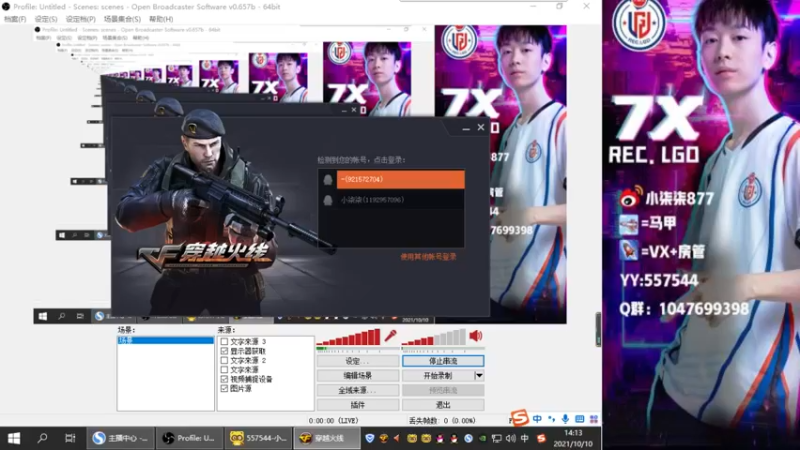The width and height of the screenshot is (800, 450).
Task: Open the 帮助(H) menu
Action: (161, 19)
